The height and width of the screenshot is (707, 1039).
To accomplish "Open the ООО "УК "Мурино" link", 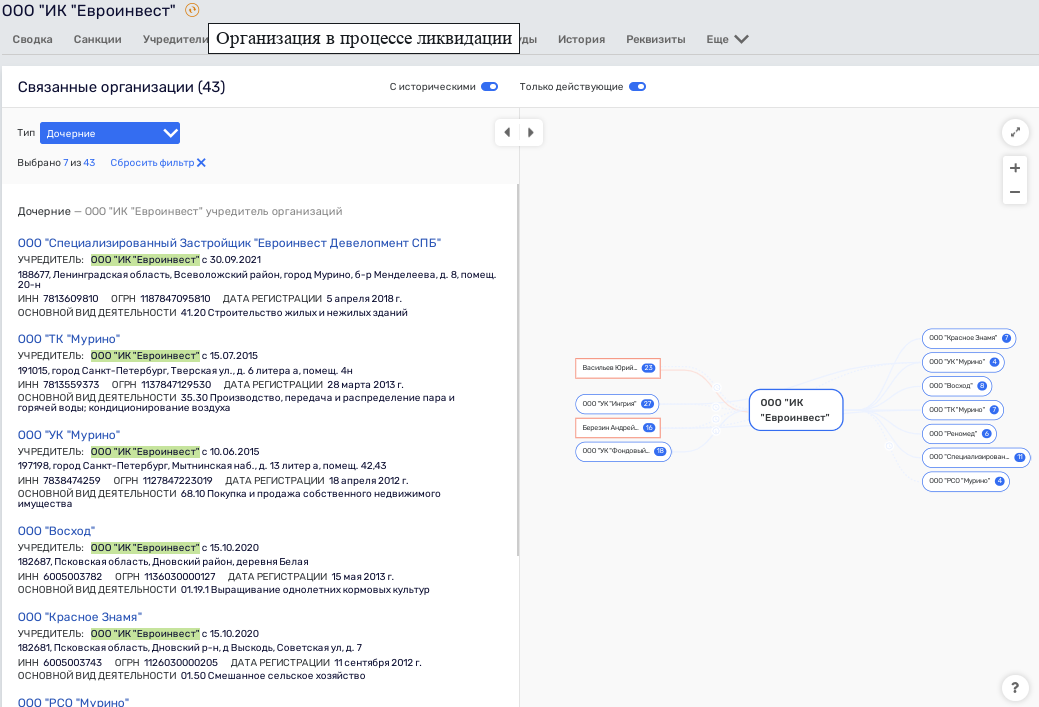I will 69,435.
